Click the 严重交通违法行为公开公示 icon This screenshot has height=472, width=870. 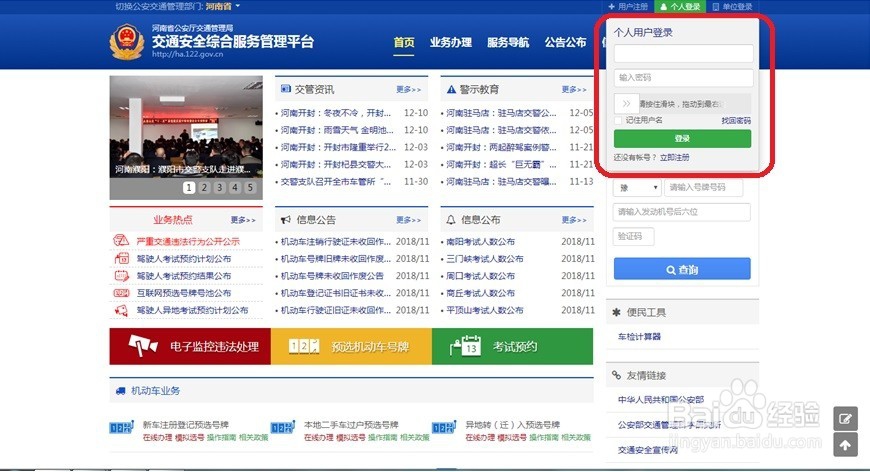point(121,241)
